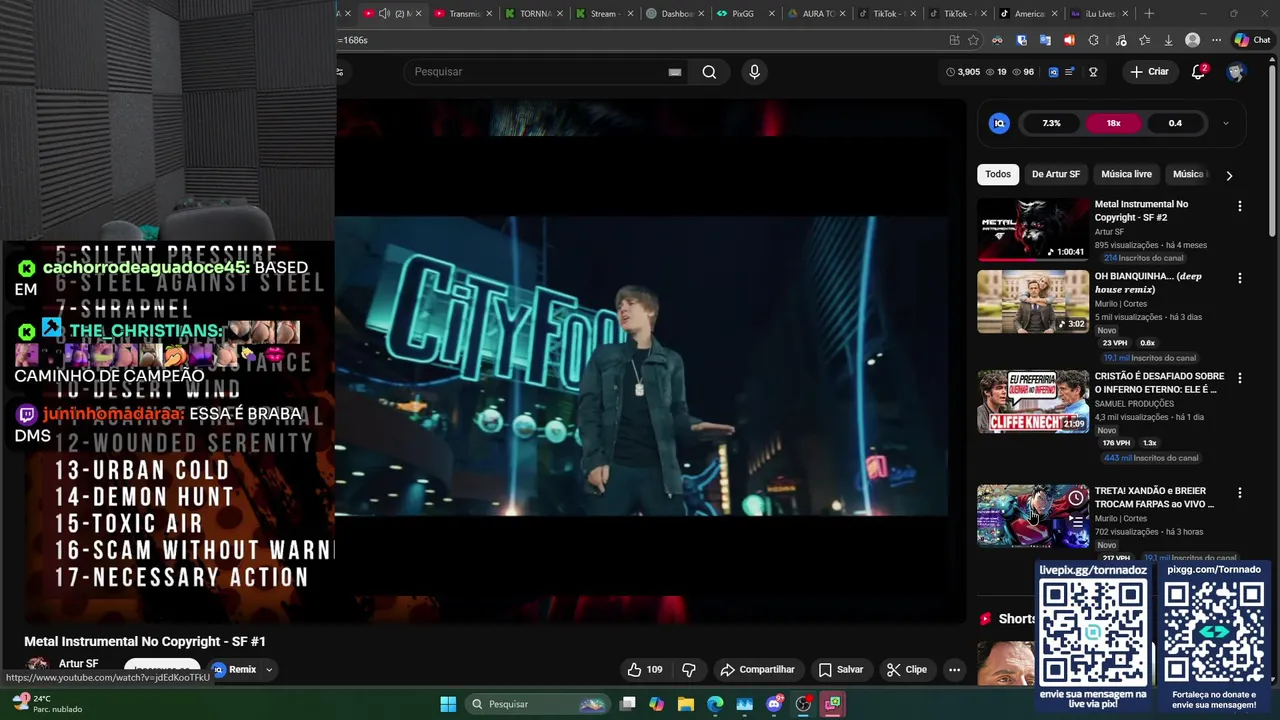Open options menu for OH BIANQUINHA video
The image size is (1280, 720).
(1240, 278)
